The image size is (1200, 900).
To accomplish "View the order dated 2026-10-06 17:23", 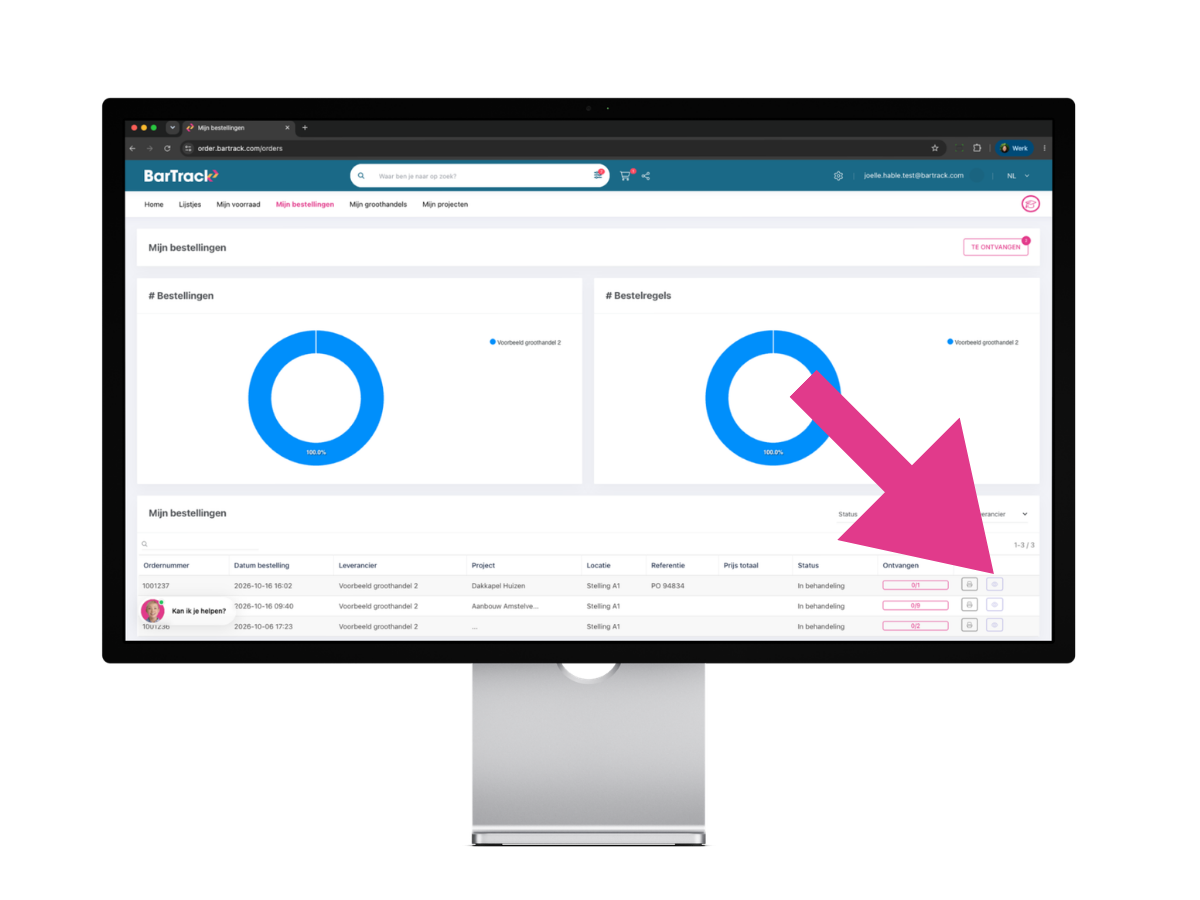I will pos(994,625).
